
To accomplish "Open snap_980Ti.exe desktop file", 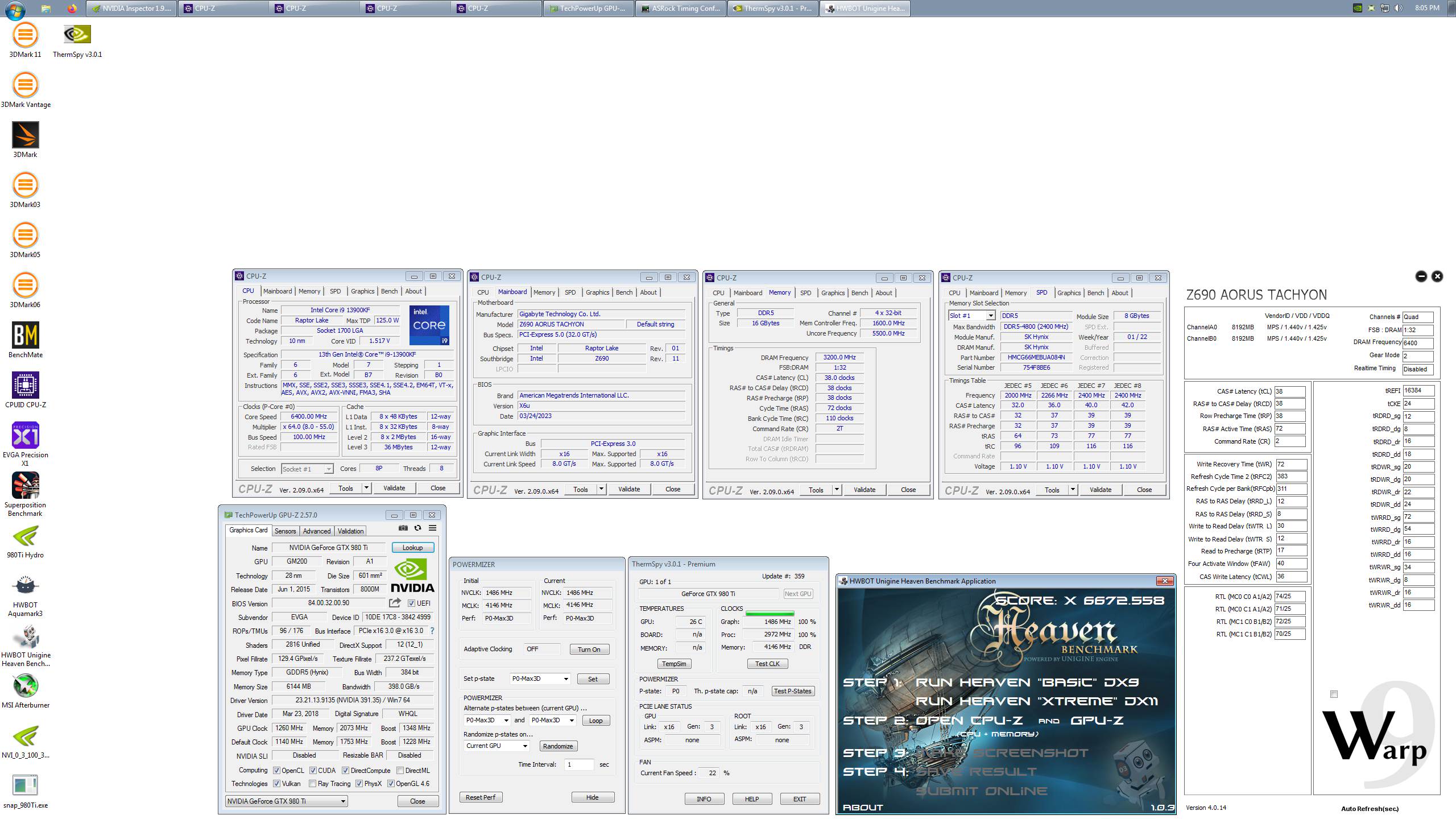I will 25,791.
